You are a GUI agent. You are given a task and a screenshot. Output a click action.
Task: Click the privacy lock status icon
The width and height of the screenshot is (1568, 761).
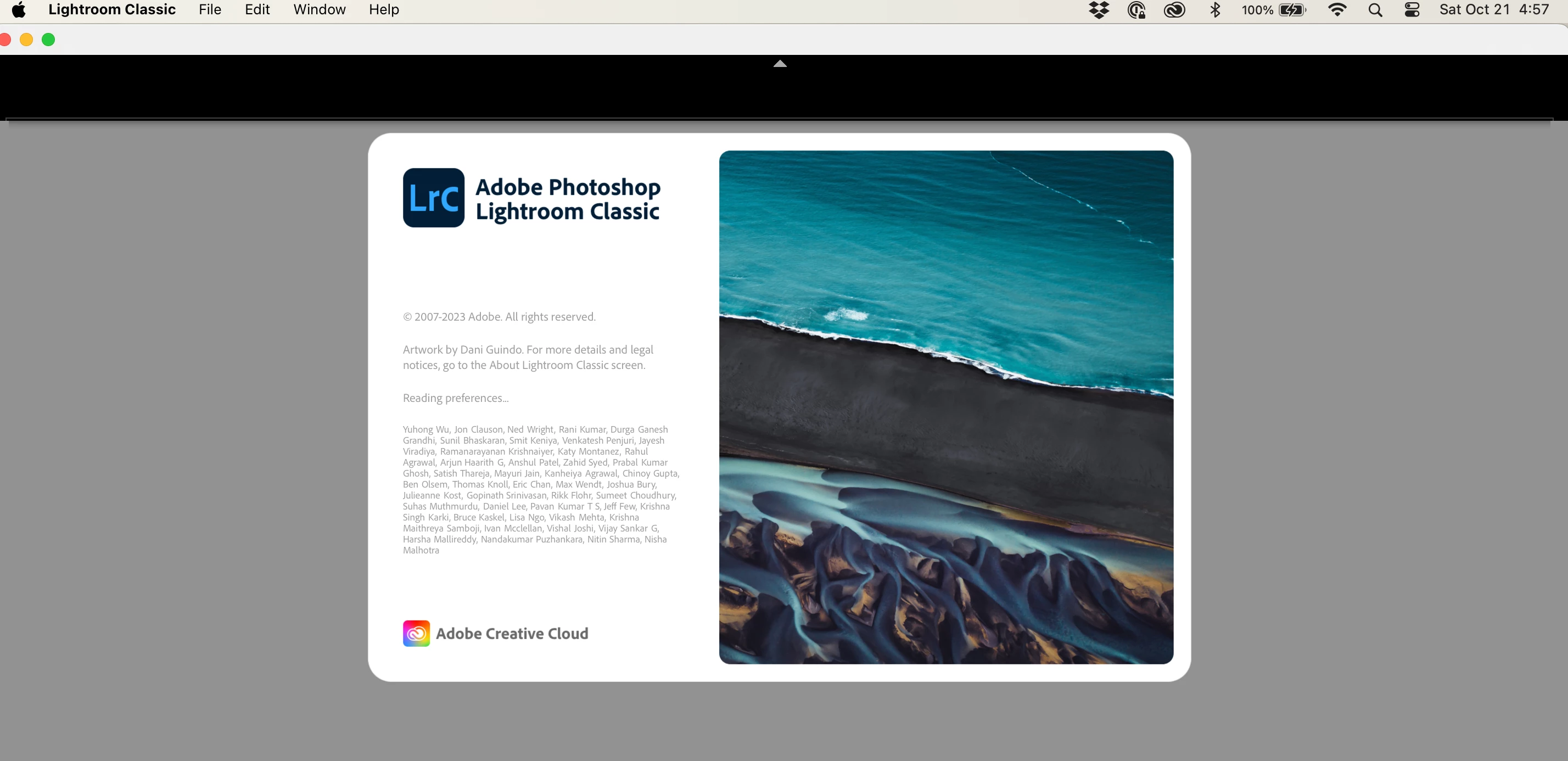point(1136,10)
